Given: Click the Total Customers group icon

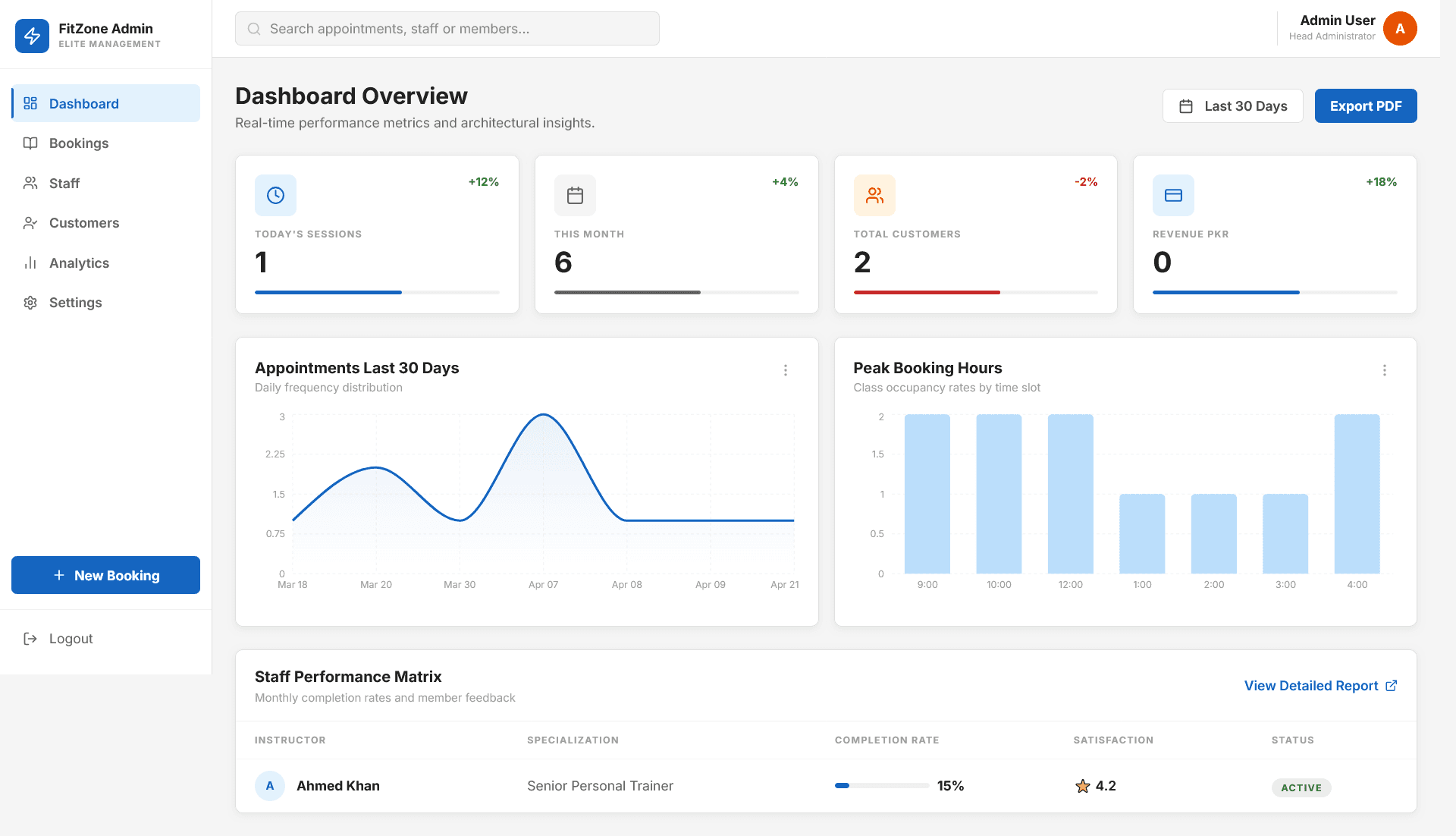Looking at the screenshot, I should (874, 195).
